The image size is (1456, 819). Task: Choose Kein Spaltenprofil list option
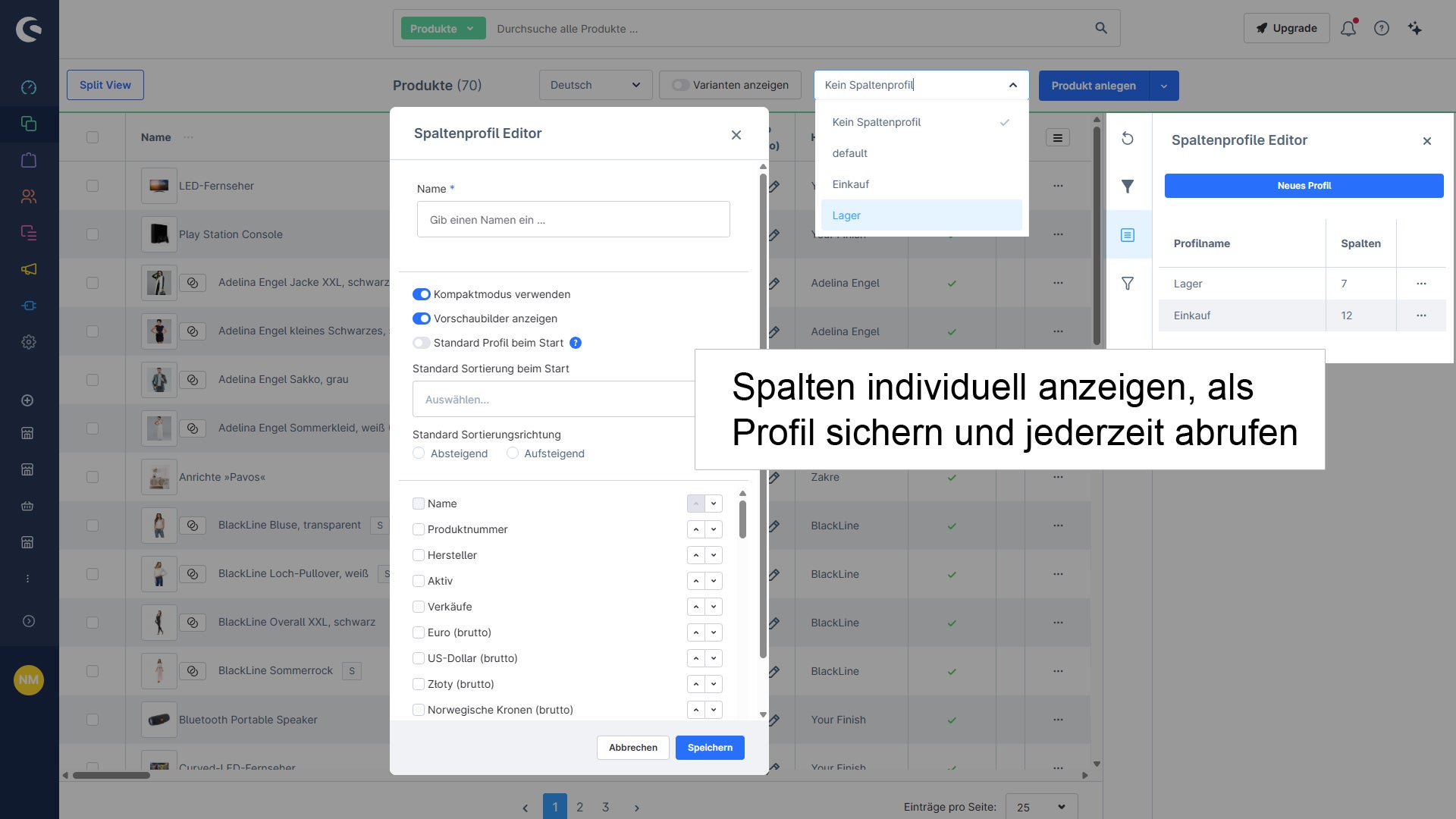pyautogui.click(x=921, y=122)
